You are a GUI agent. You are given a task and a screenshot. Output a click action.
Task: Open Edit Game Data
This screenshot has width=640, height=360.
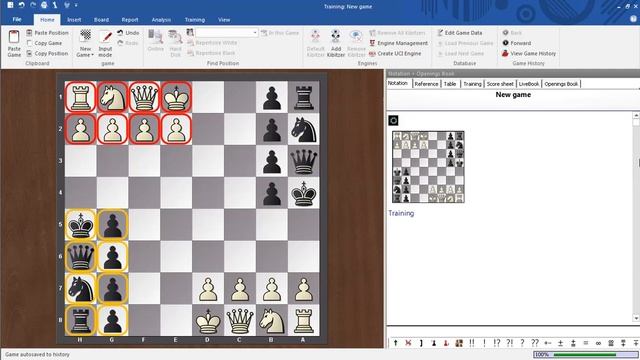pyautogui.click(x=460, y=33)
